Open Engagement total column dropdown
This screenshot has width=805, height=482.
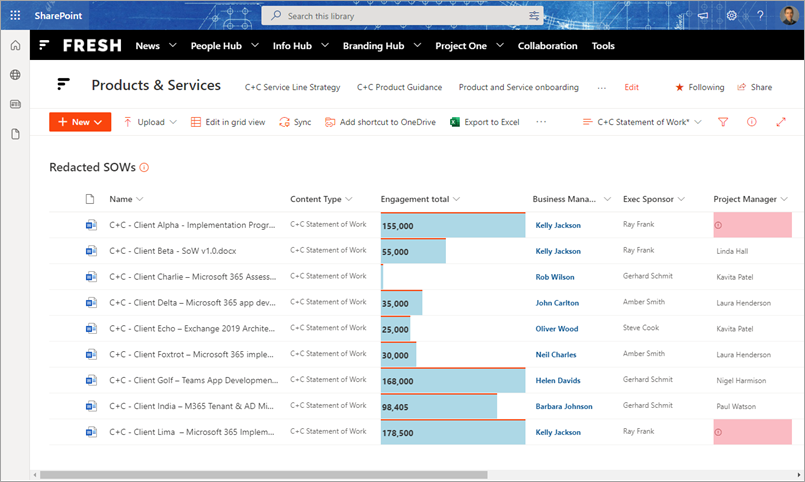456,199
